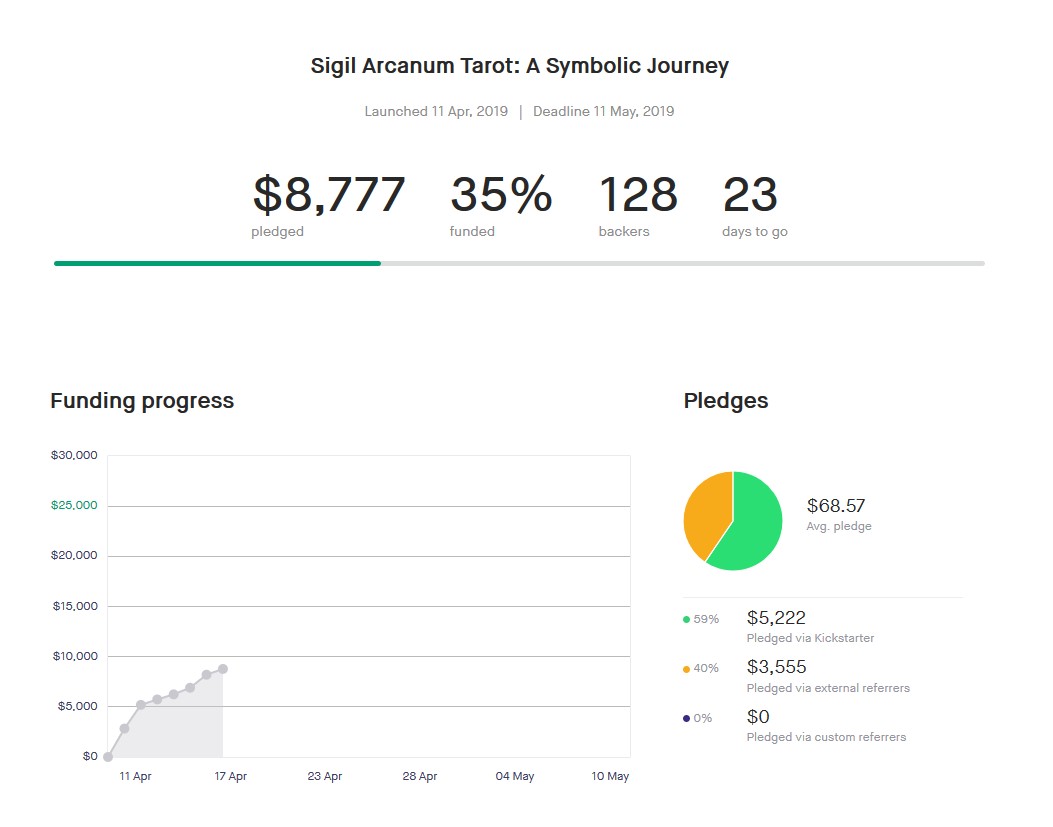Click the orange external referrers legend dot
This screenshot has height=827, width=1053.
point(687,669)
